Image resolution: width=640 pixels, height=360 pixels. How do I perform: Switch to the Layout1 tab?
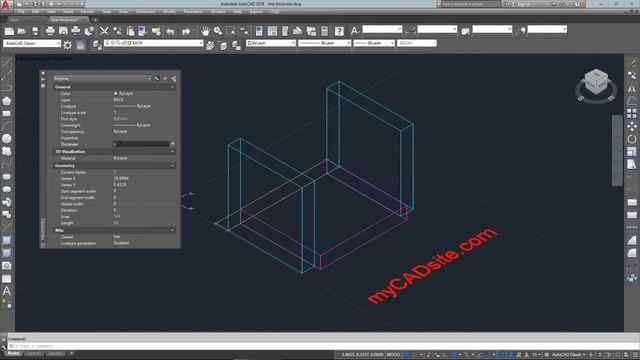pyautogui.click(x=34, y=353)
